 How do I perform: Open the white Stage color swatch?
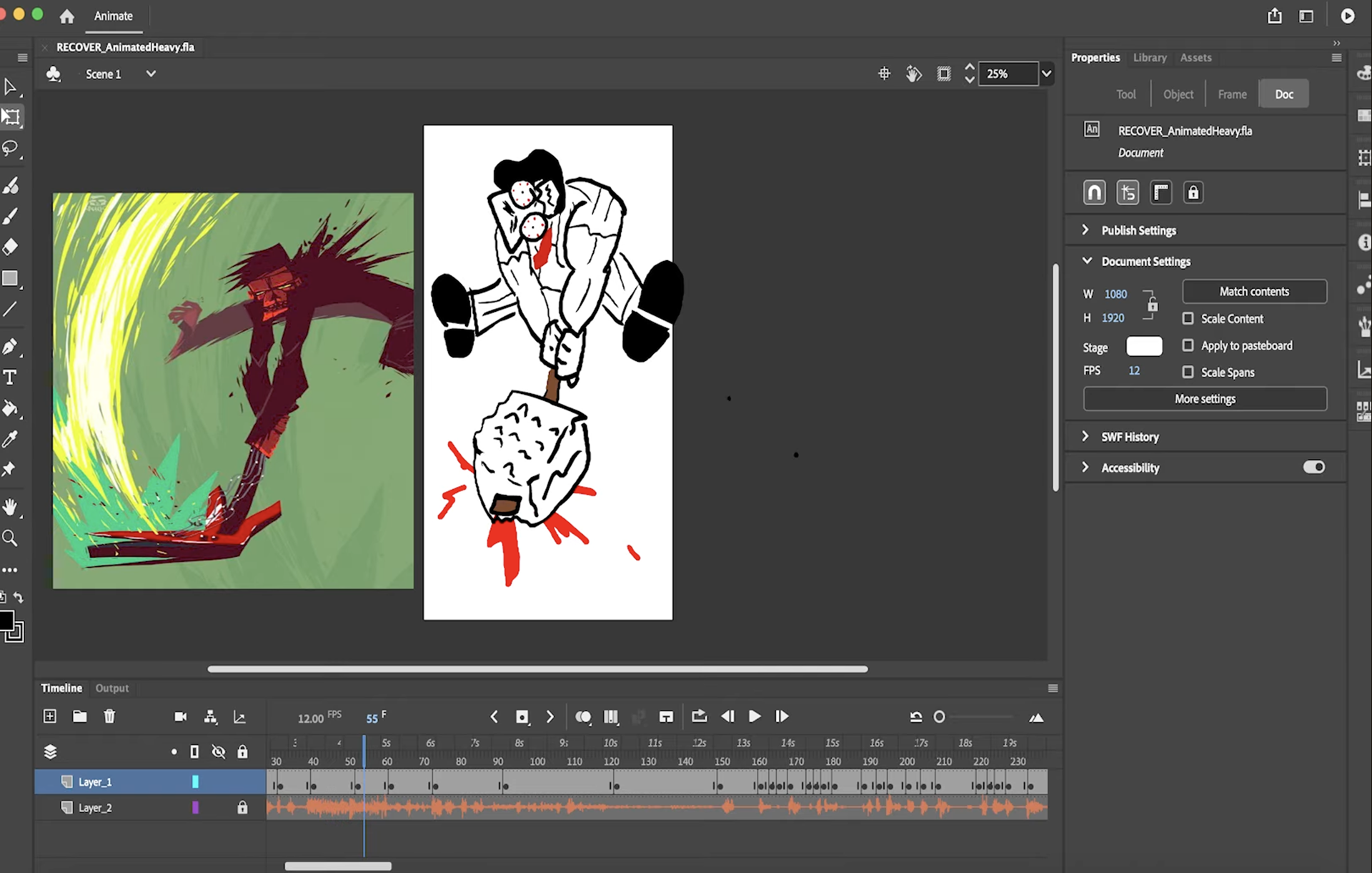point(1143,347)
